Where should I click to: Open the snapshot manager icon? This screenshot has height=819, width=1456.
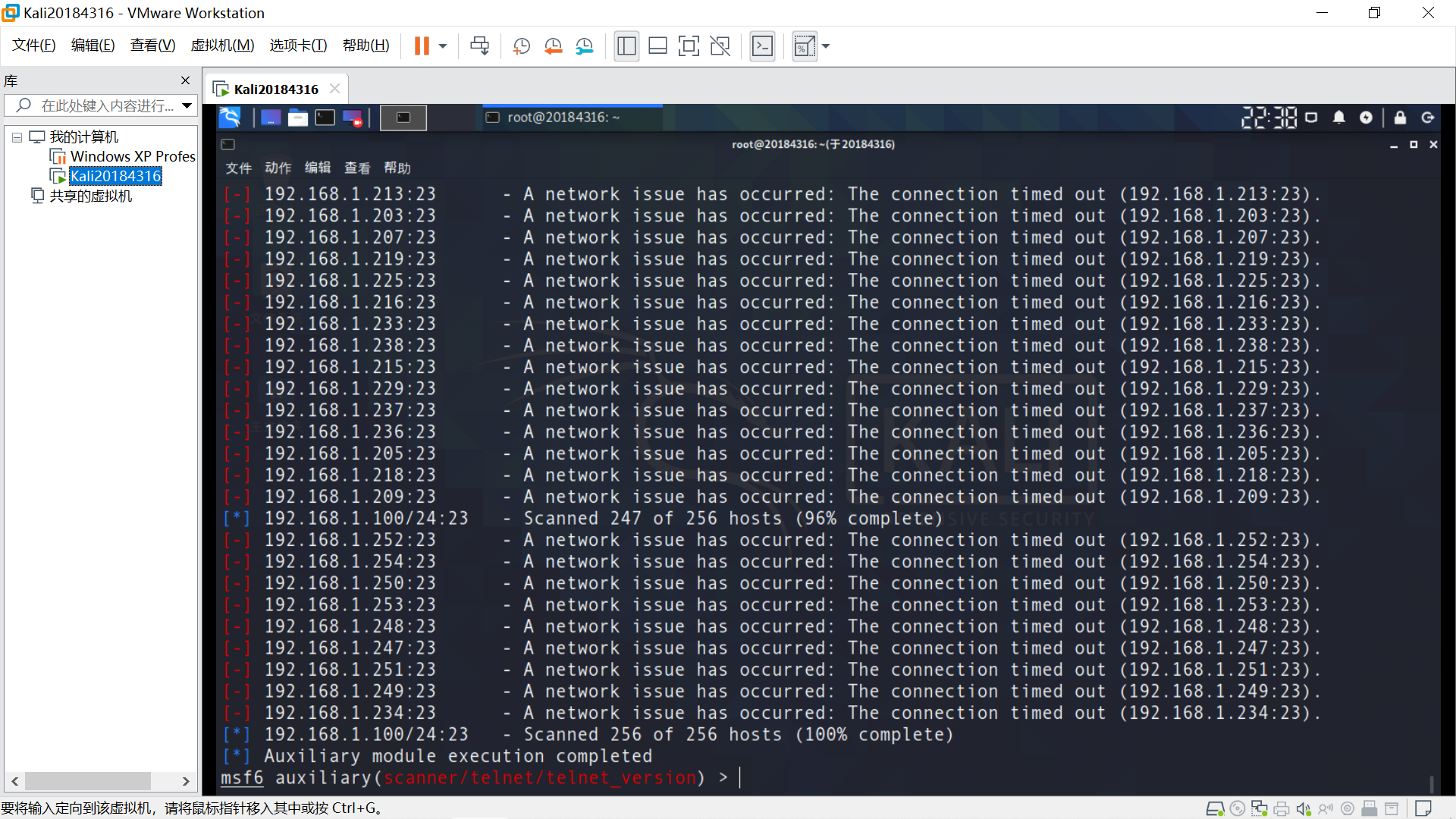[x=584, y=46]
